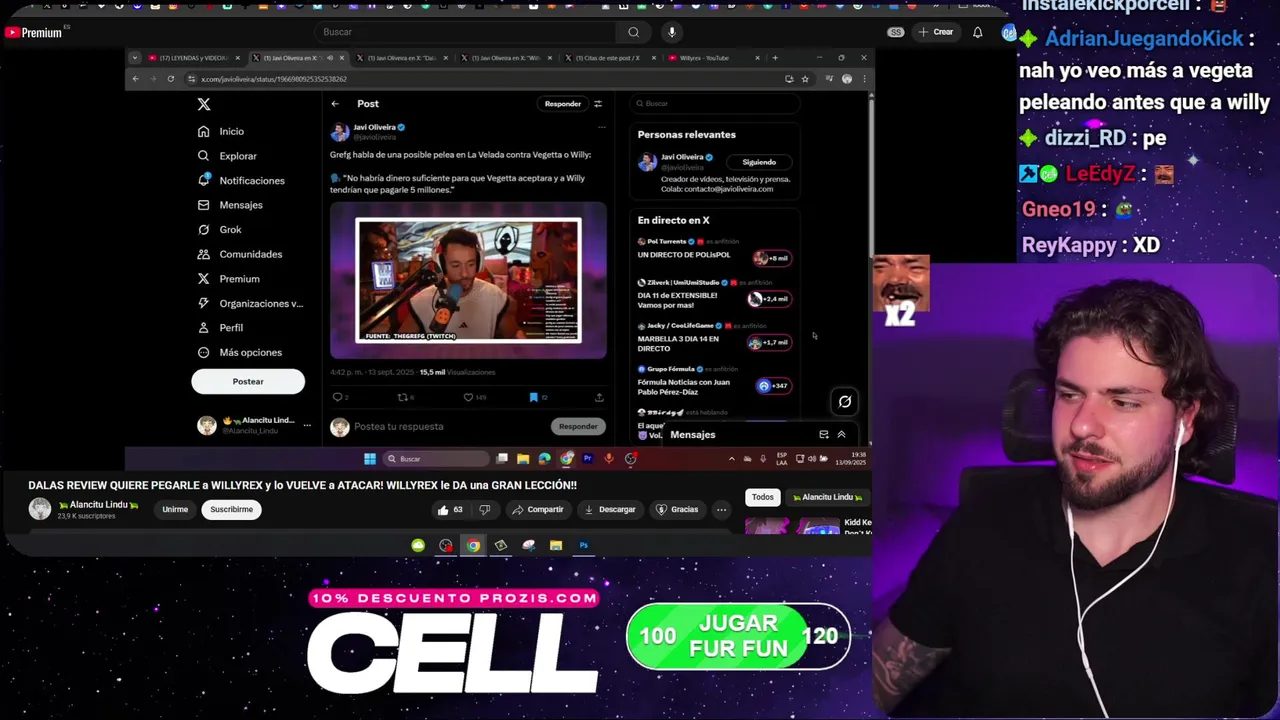Open a new browser tab with plus
1280x720 pixels.
[x=775, y=58]
